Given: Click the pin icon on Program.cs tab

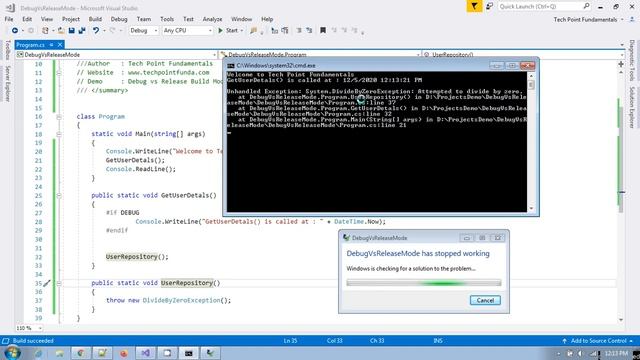Looking at the screenshot, I should pyautogui.click(x=51, y=45).
